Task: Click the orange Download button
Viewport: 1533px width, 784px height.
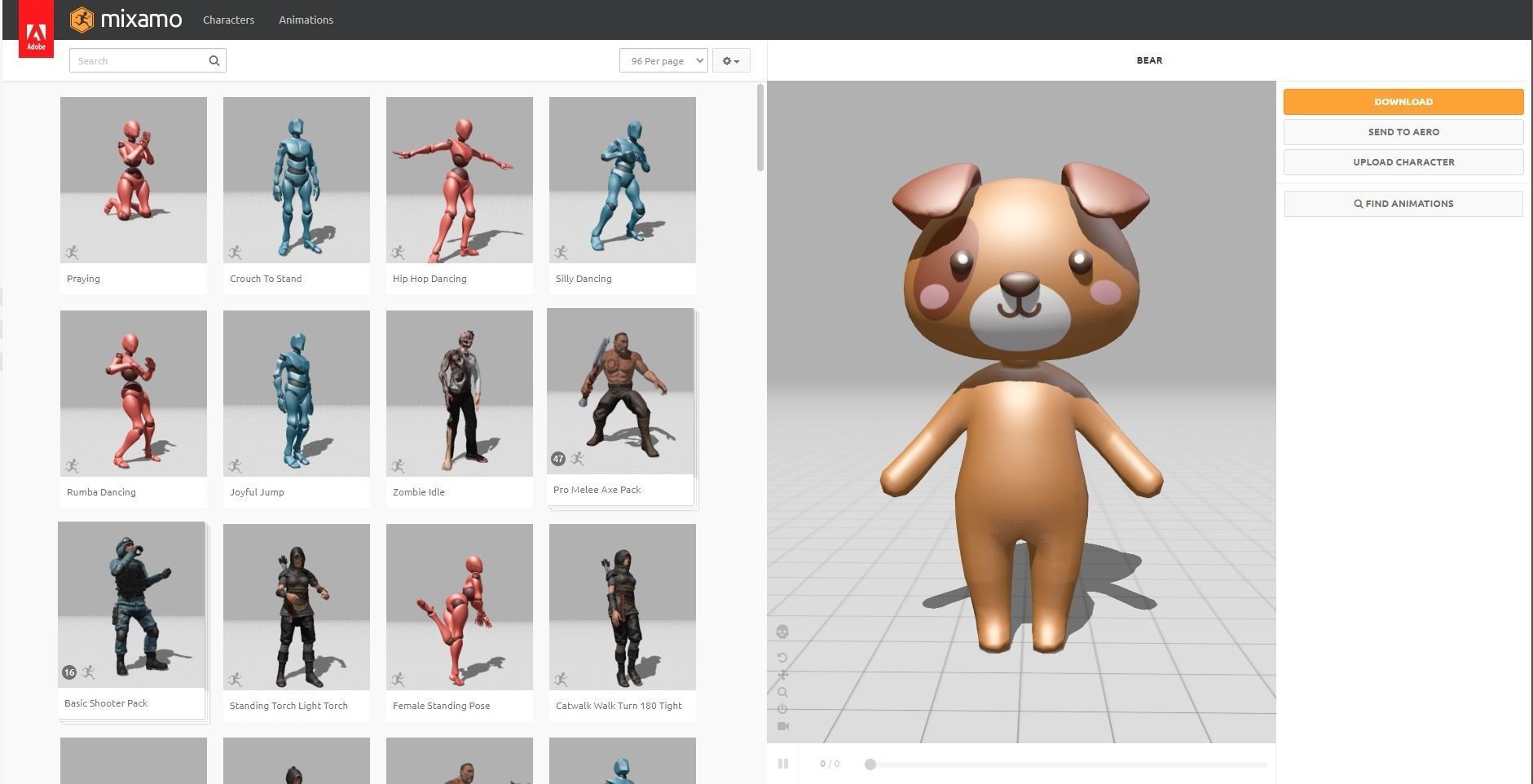Action: (1403, 102)
